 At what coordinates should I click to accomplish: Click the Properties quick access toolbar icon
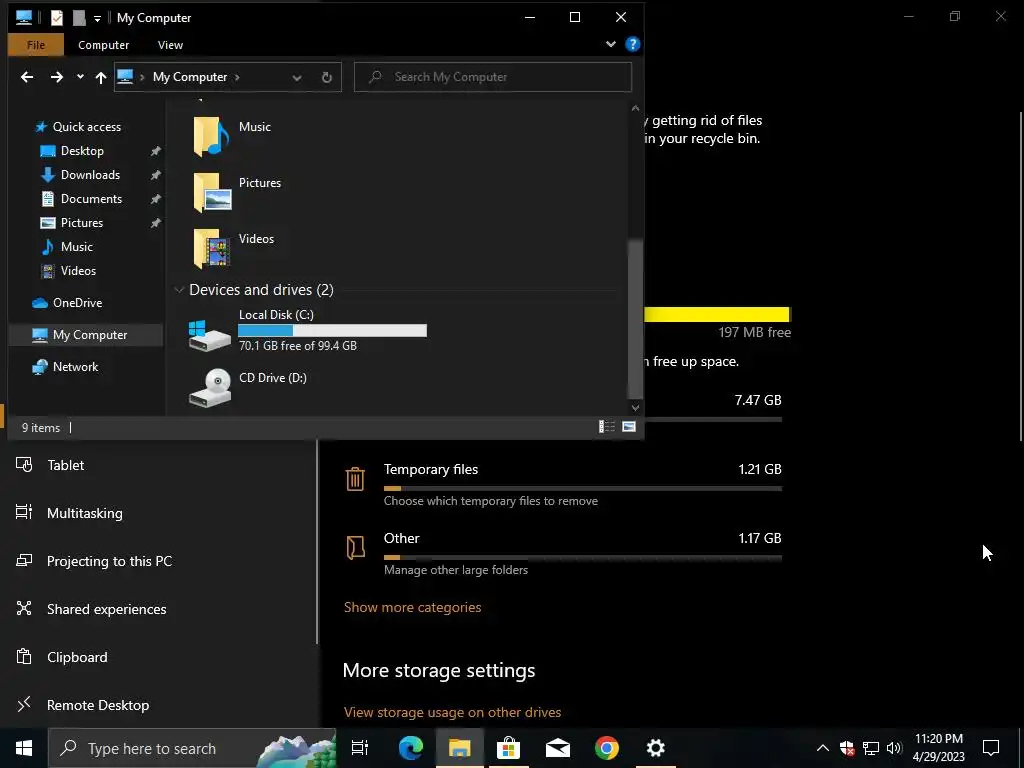[57, 18]
